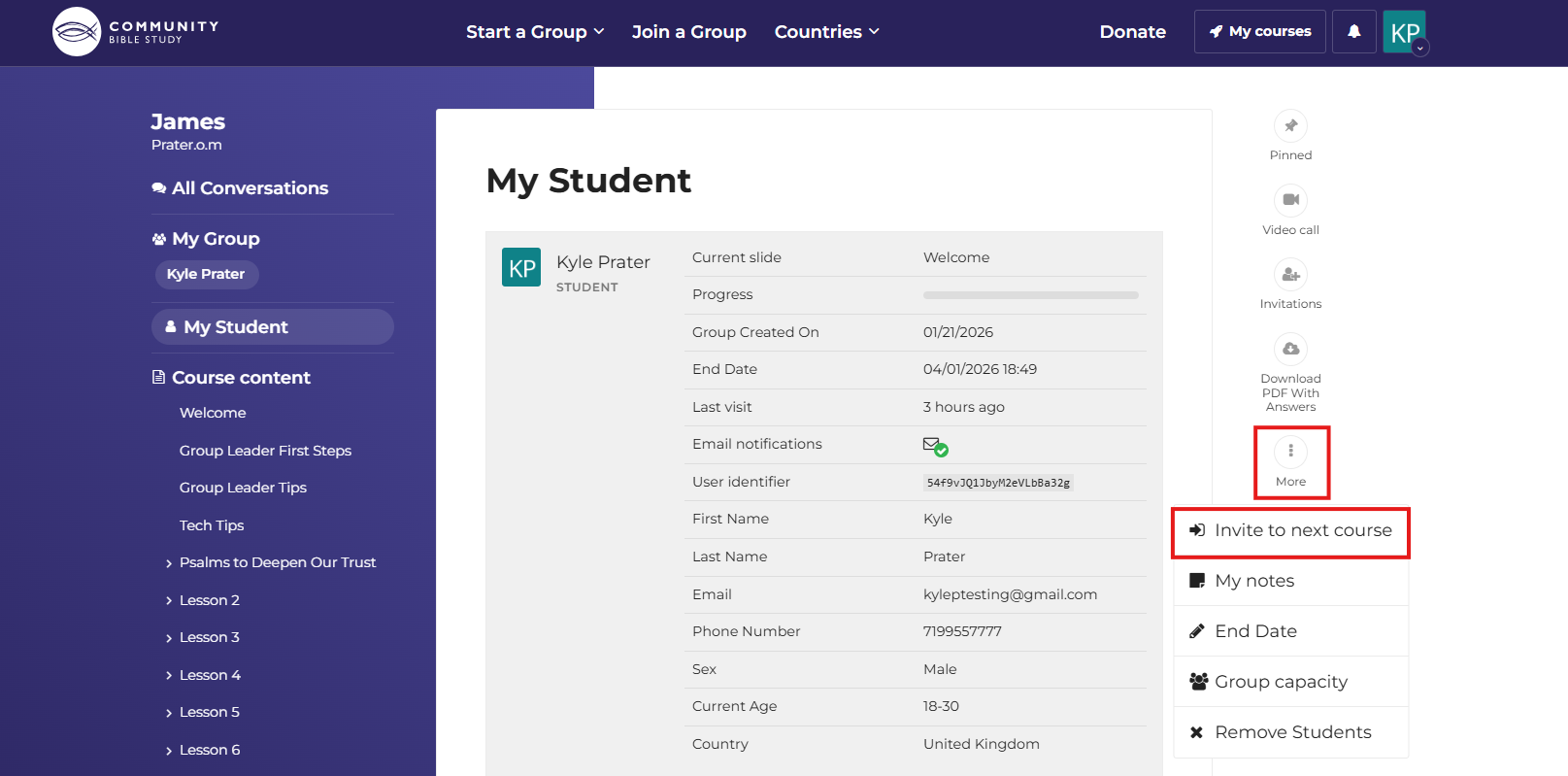Choose Remove Students from the menu
Image resolution: width=1568 pixels, height=776 pixels.
pos(1290,732)
